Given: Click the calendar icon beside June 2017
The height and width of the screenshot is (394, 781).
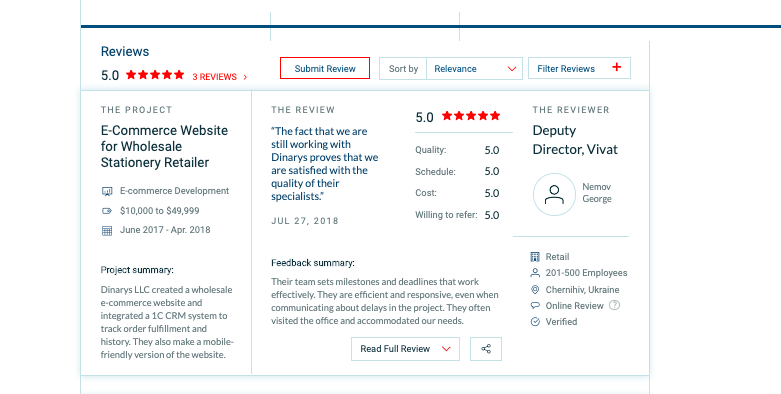Looking at the screenshot, I should point(107,230).
